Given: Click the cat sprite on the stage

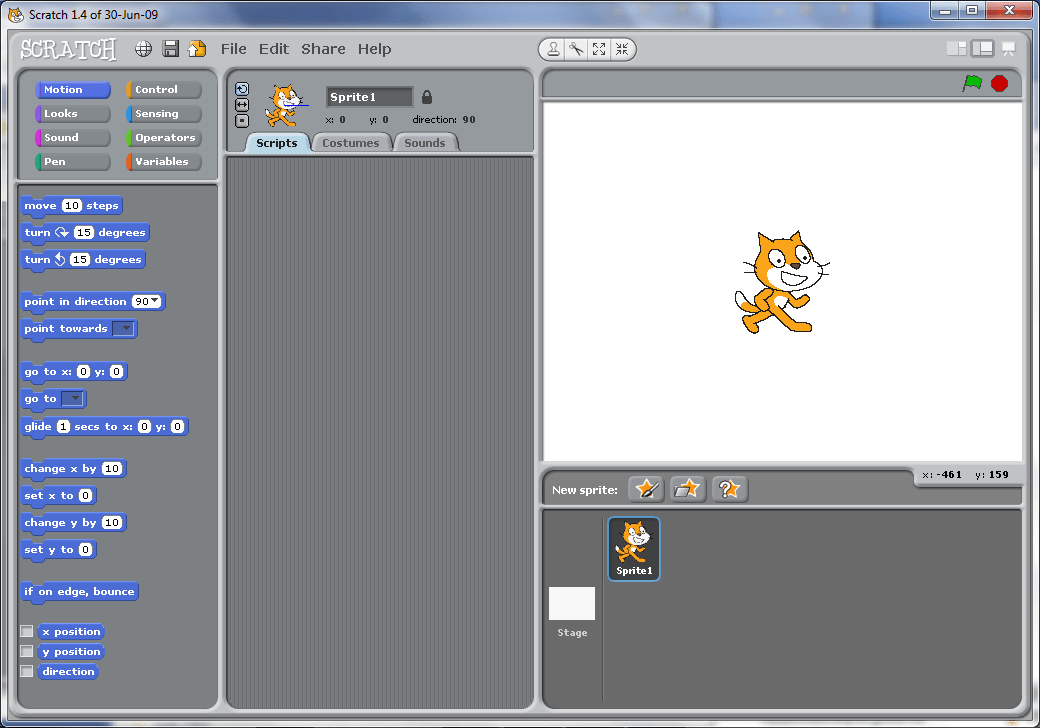Looking at the screenshot, I should [x=782, y=282].
